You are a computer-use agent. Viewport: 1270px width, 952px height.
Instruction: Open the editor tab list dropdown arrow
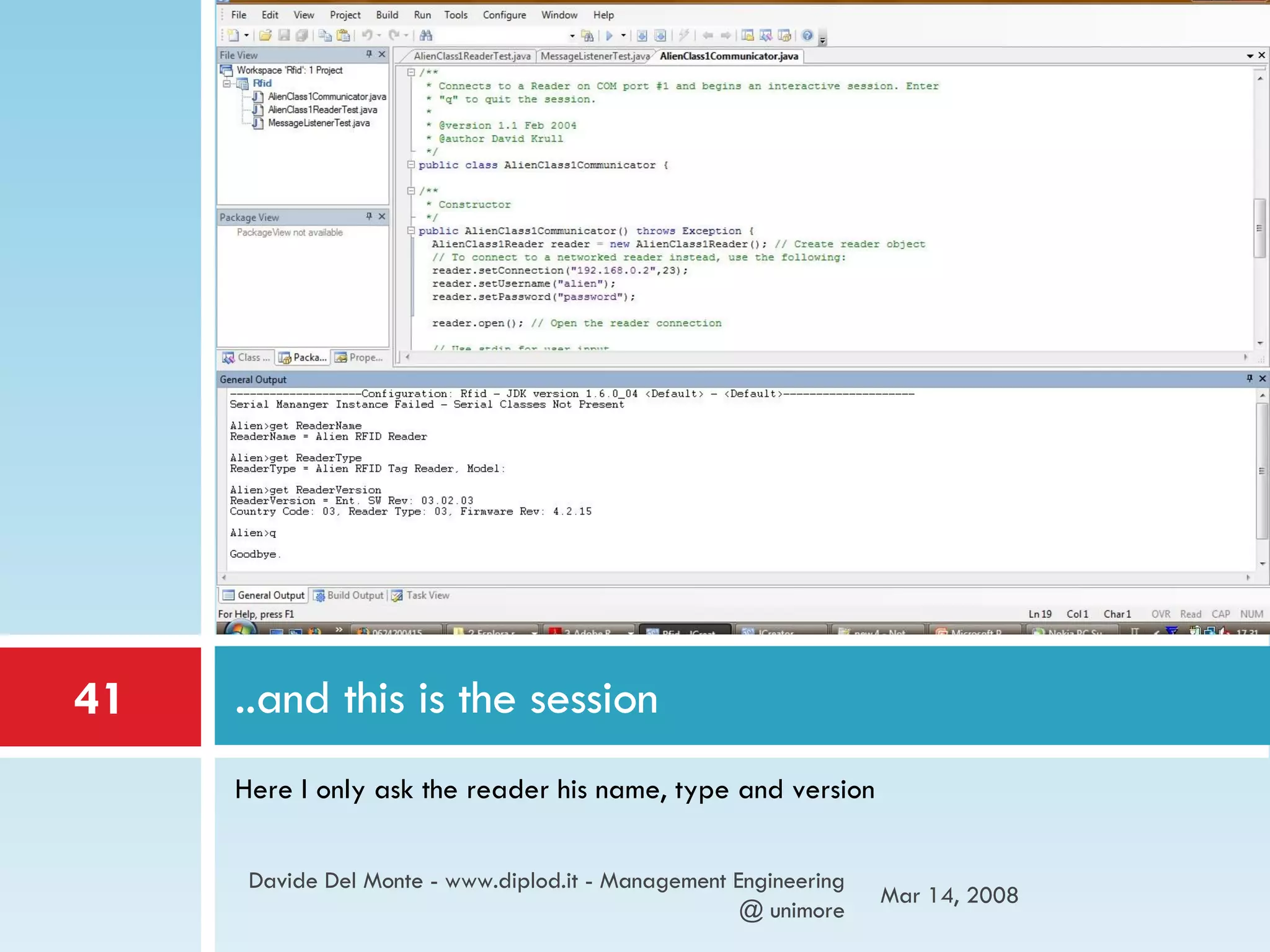coord(1250,56)
